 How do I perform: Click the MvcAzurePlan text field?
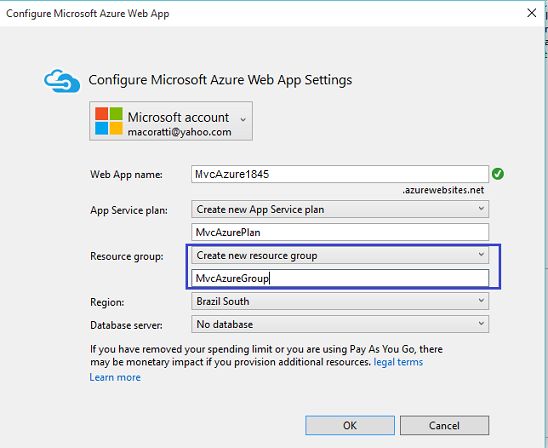coord(340,232)
